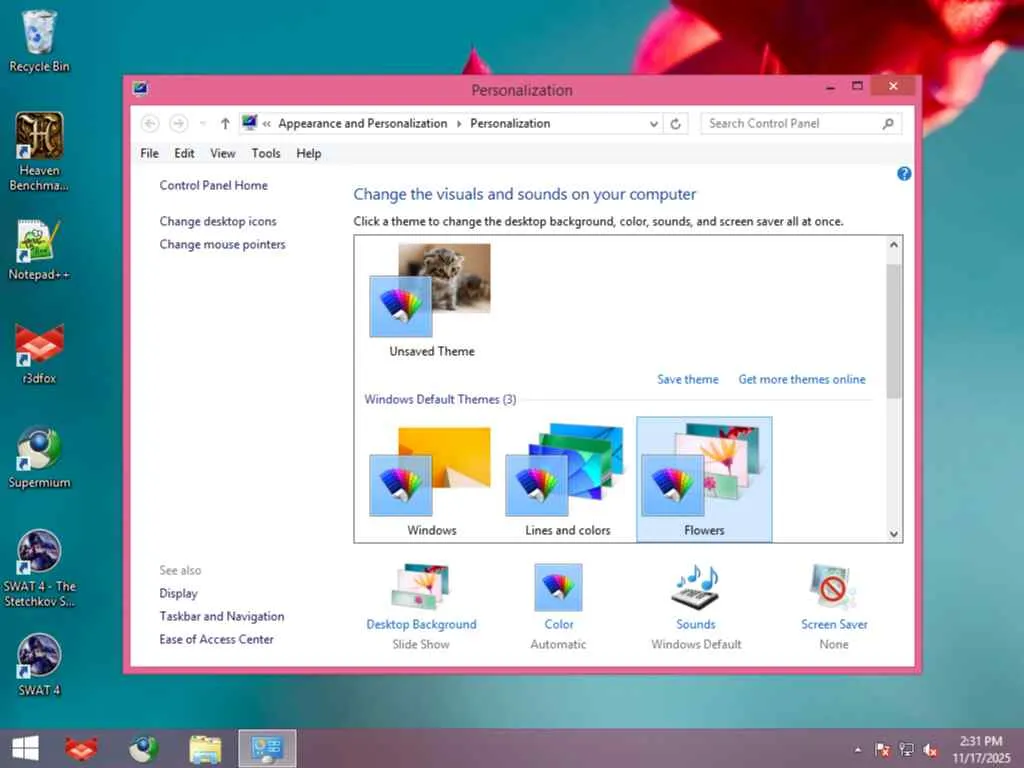Open the Display link
This screenshot has height=768, width=1024.
coord(178,594)
